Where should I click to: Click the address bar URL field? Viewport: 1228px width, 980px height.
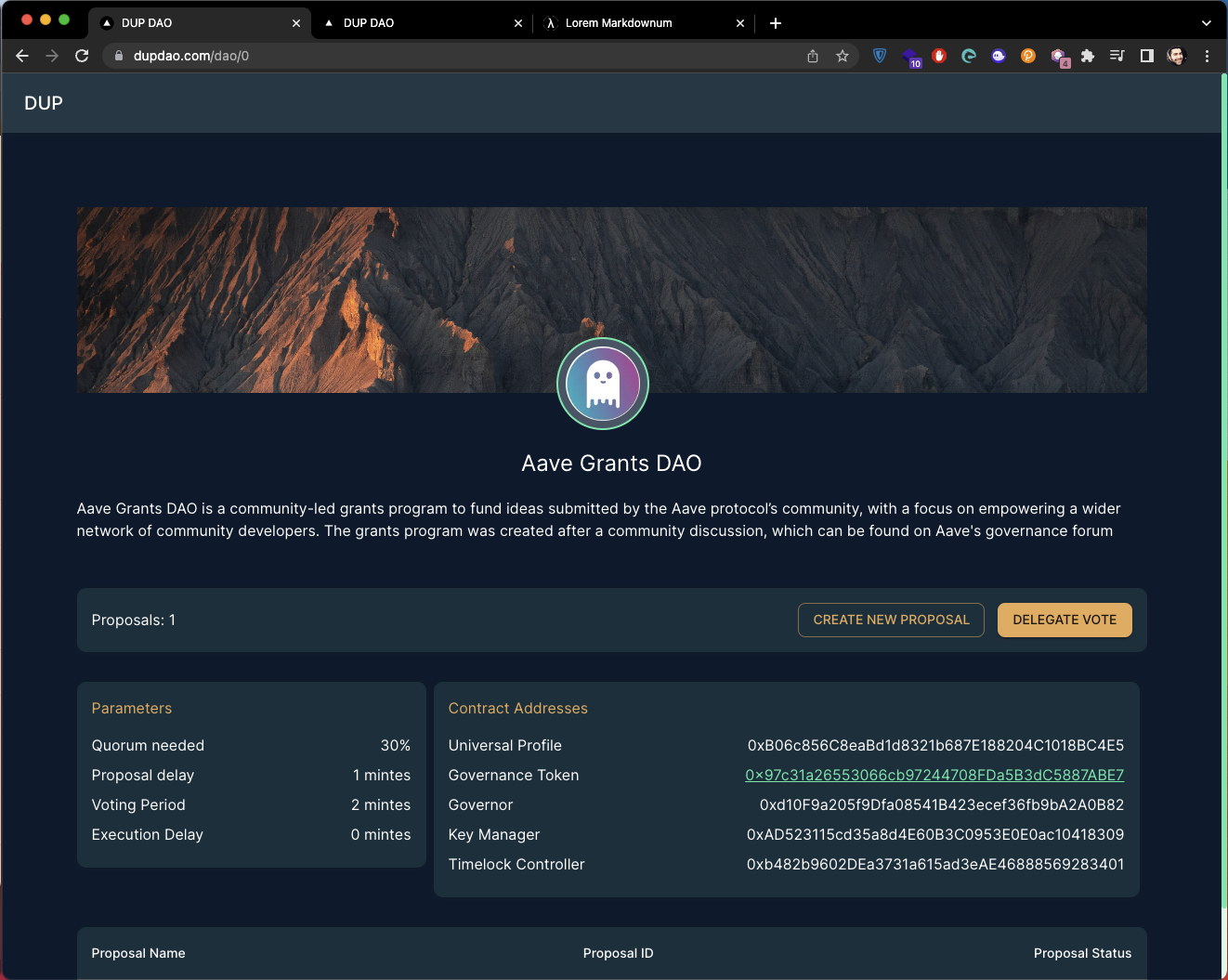click(455, 56)
